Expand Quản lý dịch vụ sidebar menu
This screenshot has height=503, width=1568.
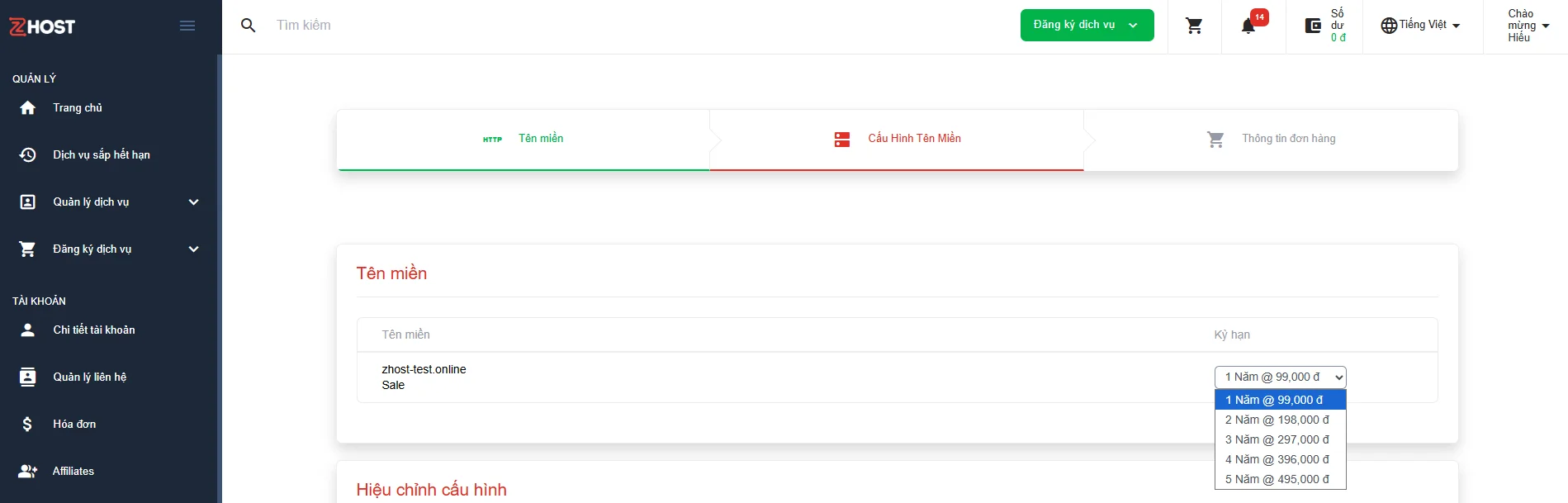coord(111,202)
